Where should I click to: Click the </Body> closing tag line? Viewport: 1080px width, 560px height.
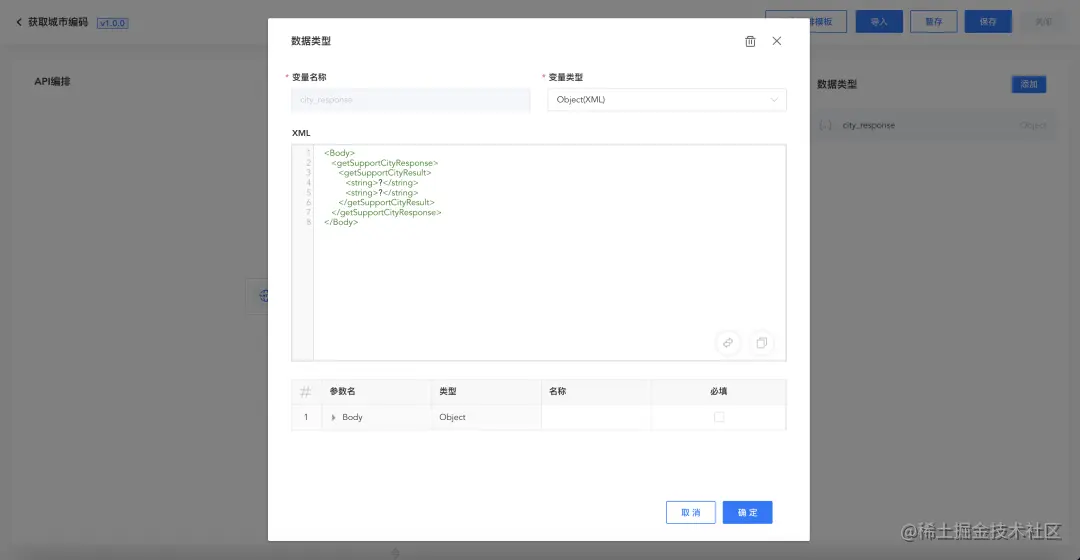tap(341, 222)
